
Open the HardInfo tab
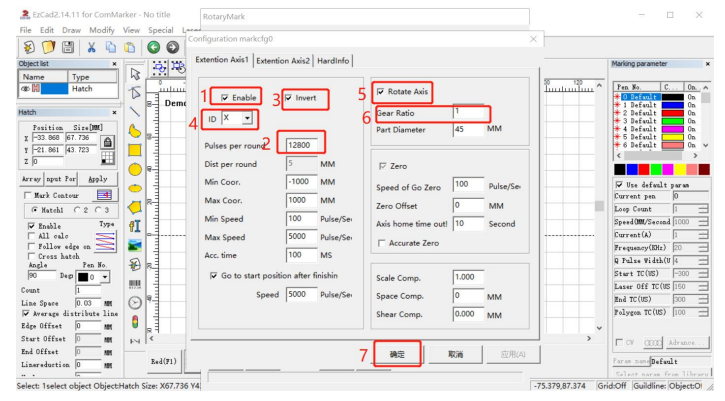tap(333, 60)
